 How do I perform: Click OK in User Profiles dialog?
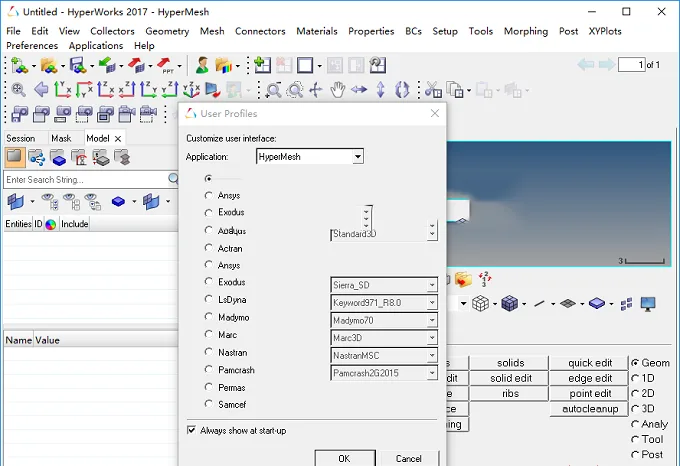pos(345,458)
